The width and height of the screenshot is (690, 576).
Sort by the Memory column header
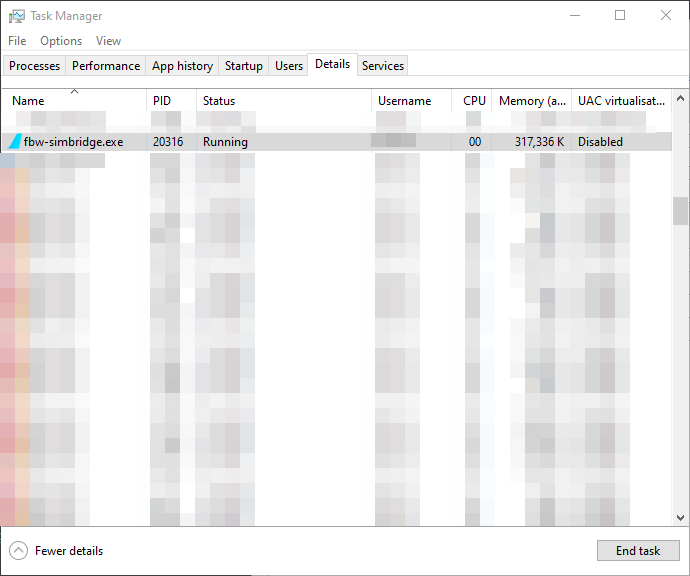pos(534,101)
